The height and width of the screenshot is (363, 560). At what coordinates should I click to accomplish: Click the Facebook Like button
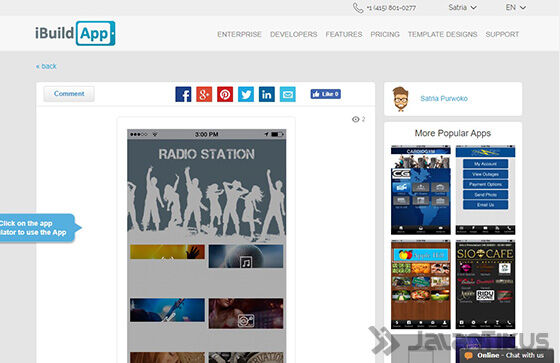[x=325, y=94]
